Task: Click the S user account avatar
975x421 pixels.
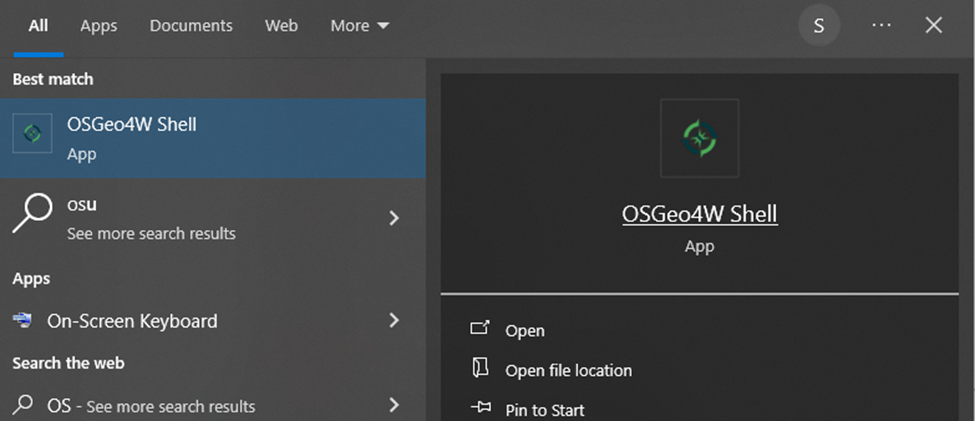Action: point(819,25)
